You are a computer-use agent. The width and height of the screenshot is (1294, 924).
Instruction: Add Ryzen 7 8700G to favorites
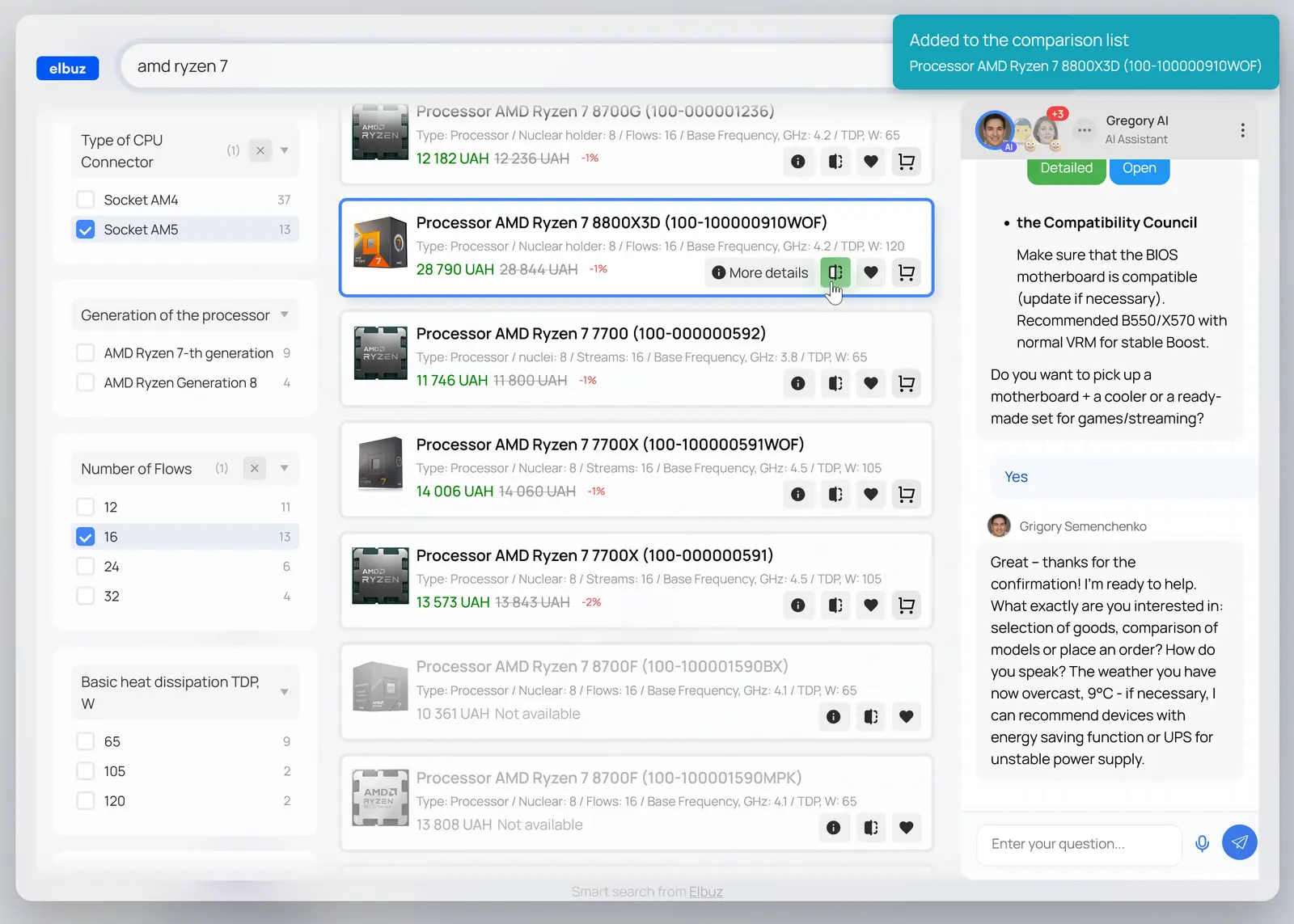coord(871,162)
